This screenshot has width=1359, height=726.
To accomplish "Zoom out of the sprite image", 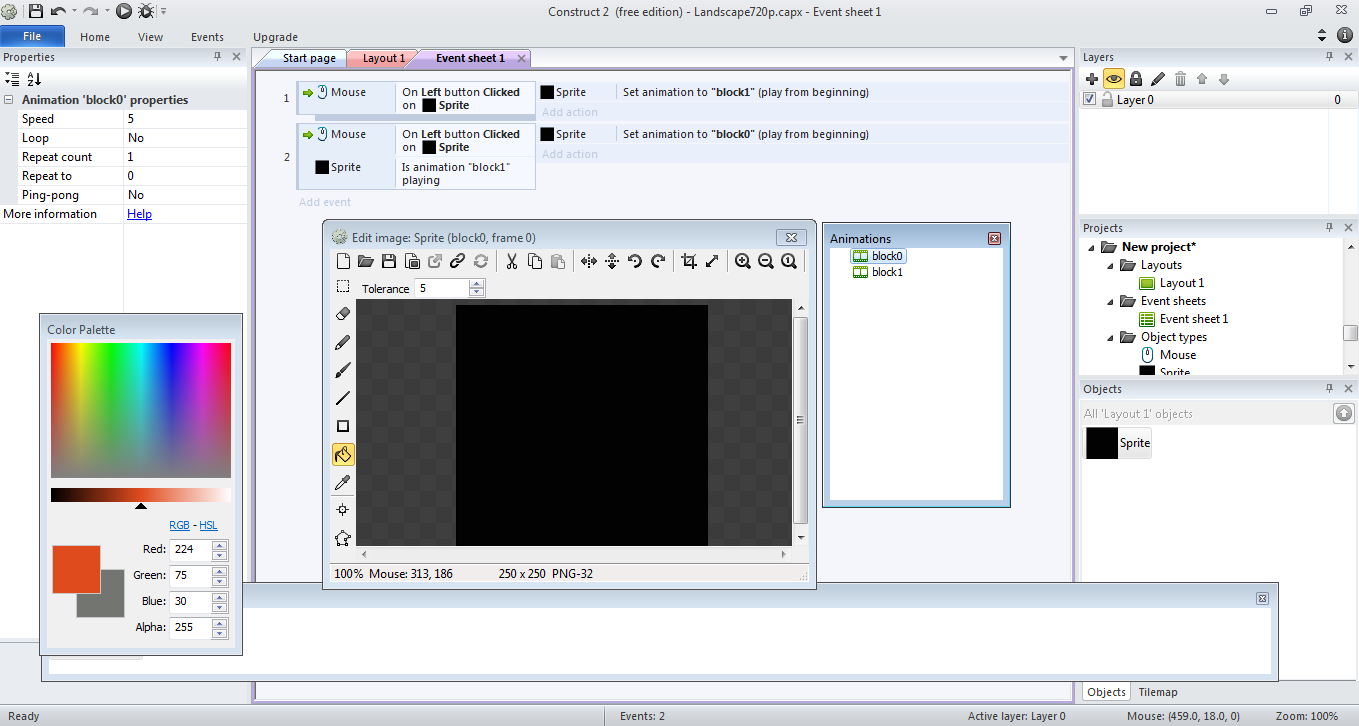I will point(766,261).
